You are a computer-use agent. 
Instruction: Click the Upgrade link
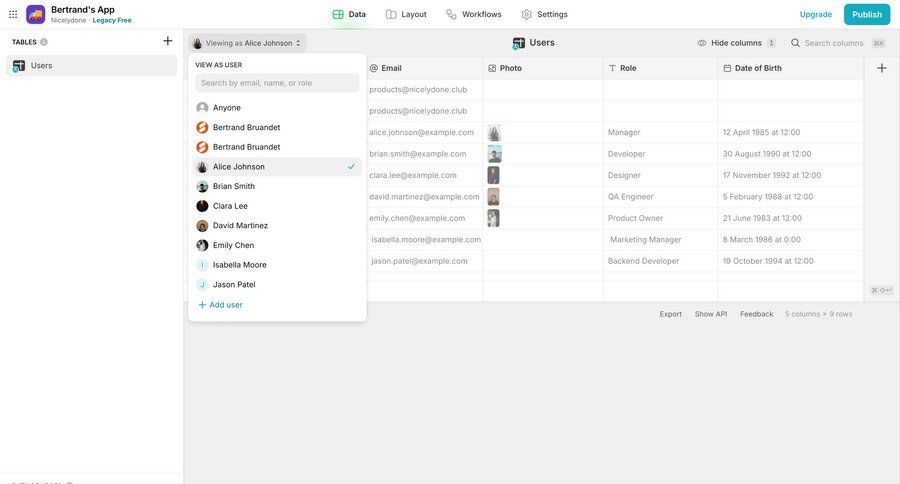[815, 14]
